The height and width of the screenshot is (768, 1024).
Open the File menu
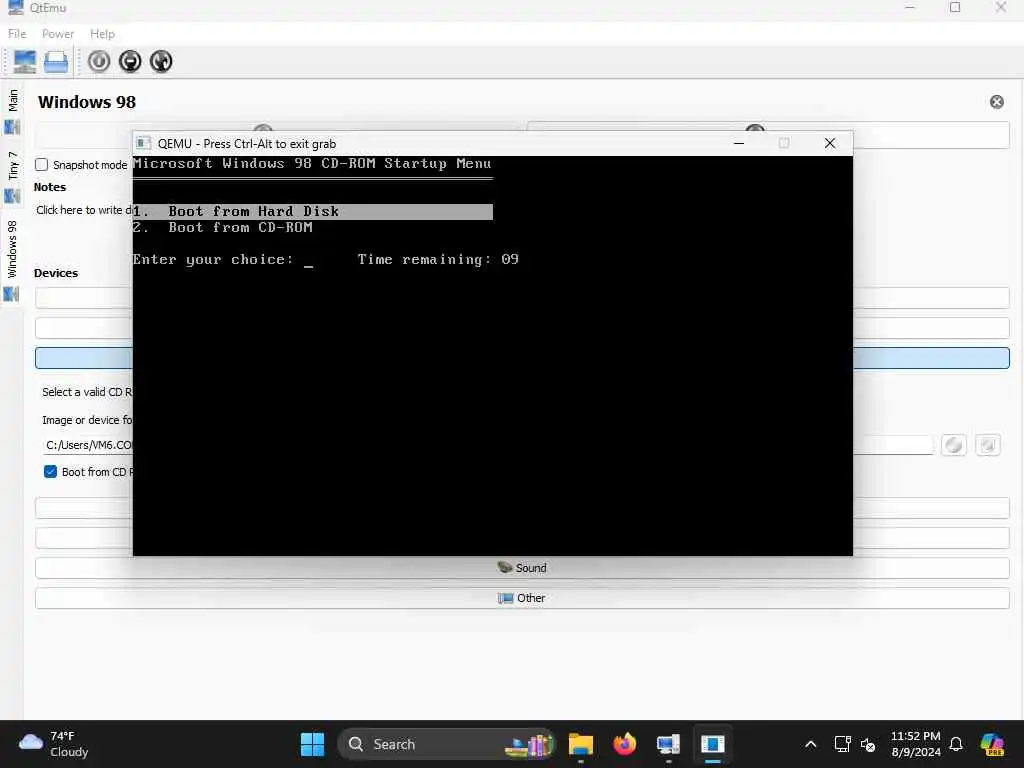pyautogui.click(x=17, y=33)
